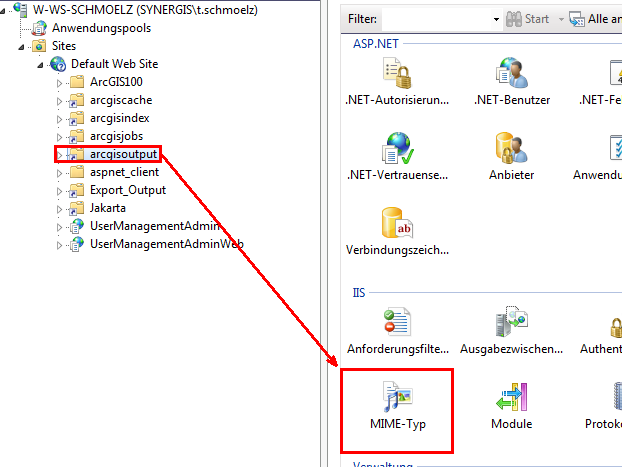This screenshot has width=622, height=467.
Task: Click the UserManagementAdminWeb application icon
Action: (x=77, y=244)
